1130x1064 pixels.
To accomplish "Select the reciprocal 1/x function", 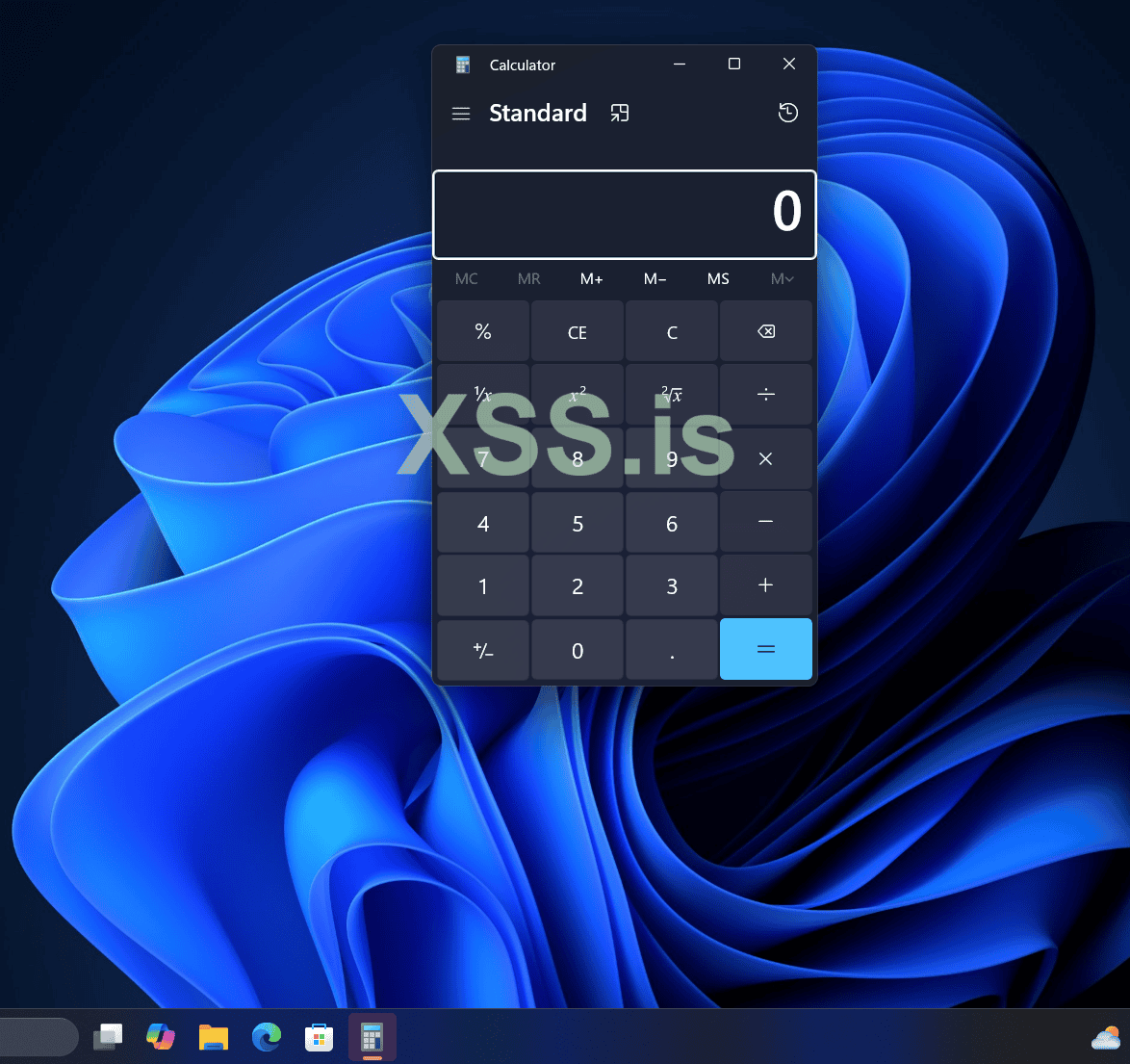I will 482,394.
